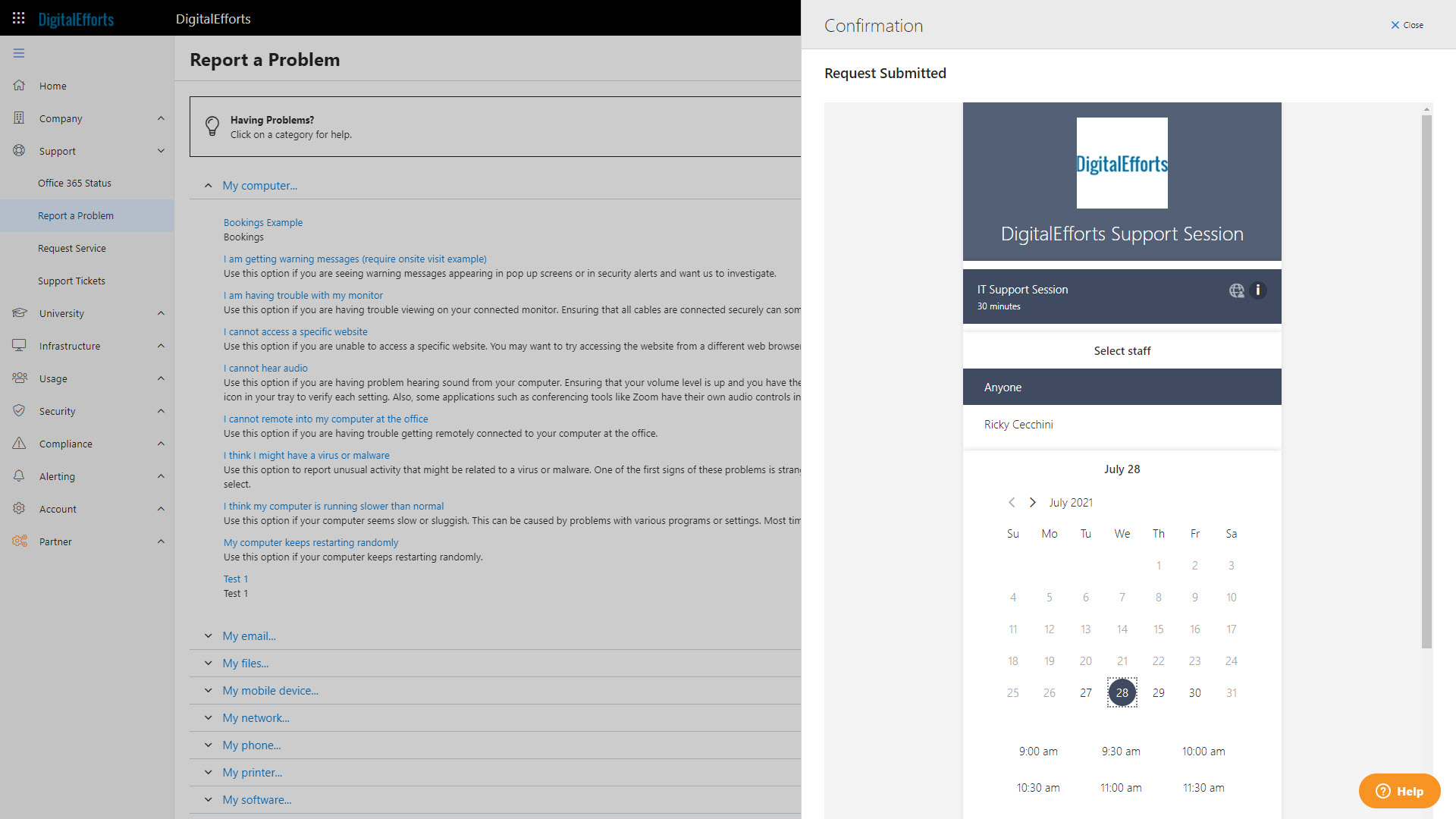The image size is (1456, 819).
Task: Open the Test 1 link
Action: (x=236, y=579)
